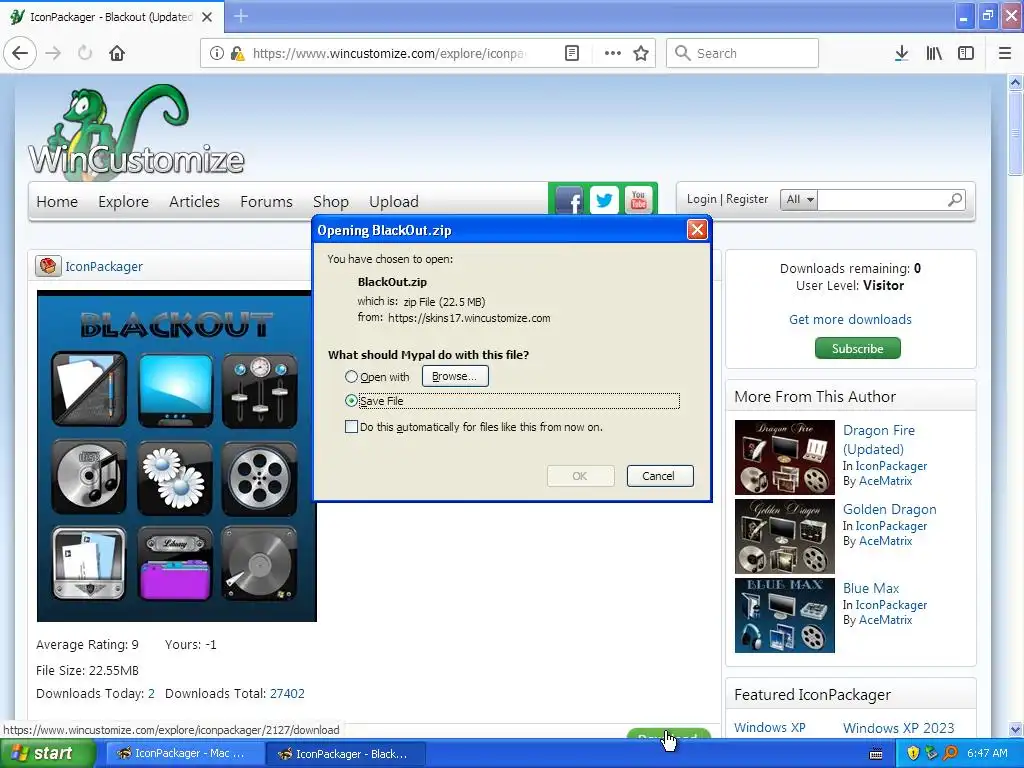This screenshot has width=1024, height=768.
Task: Click the magnifier tray icon
Action: pyautogui.click(x=950, y=753)
